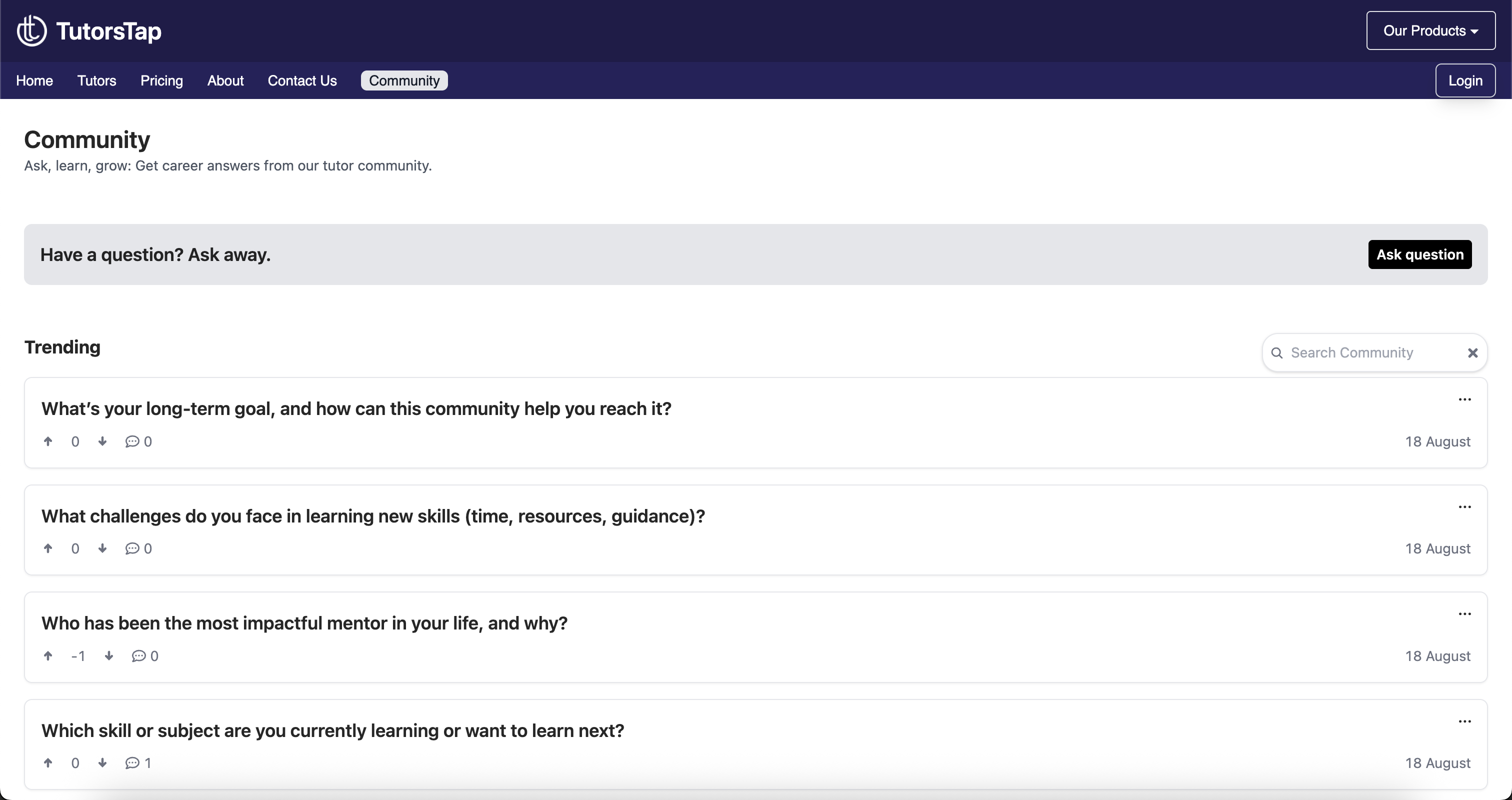Viewport: 1512px width, 800px height.
Task: Click the Login button
Action: click(1465, 80)
